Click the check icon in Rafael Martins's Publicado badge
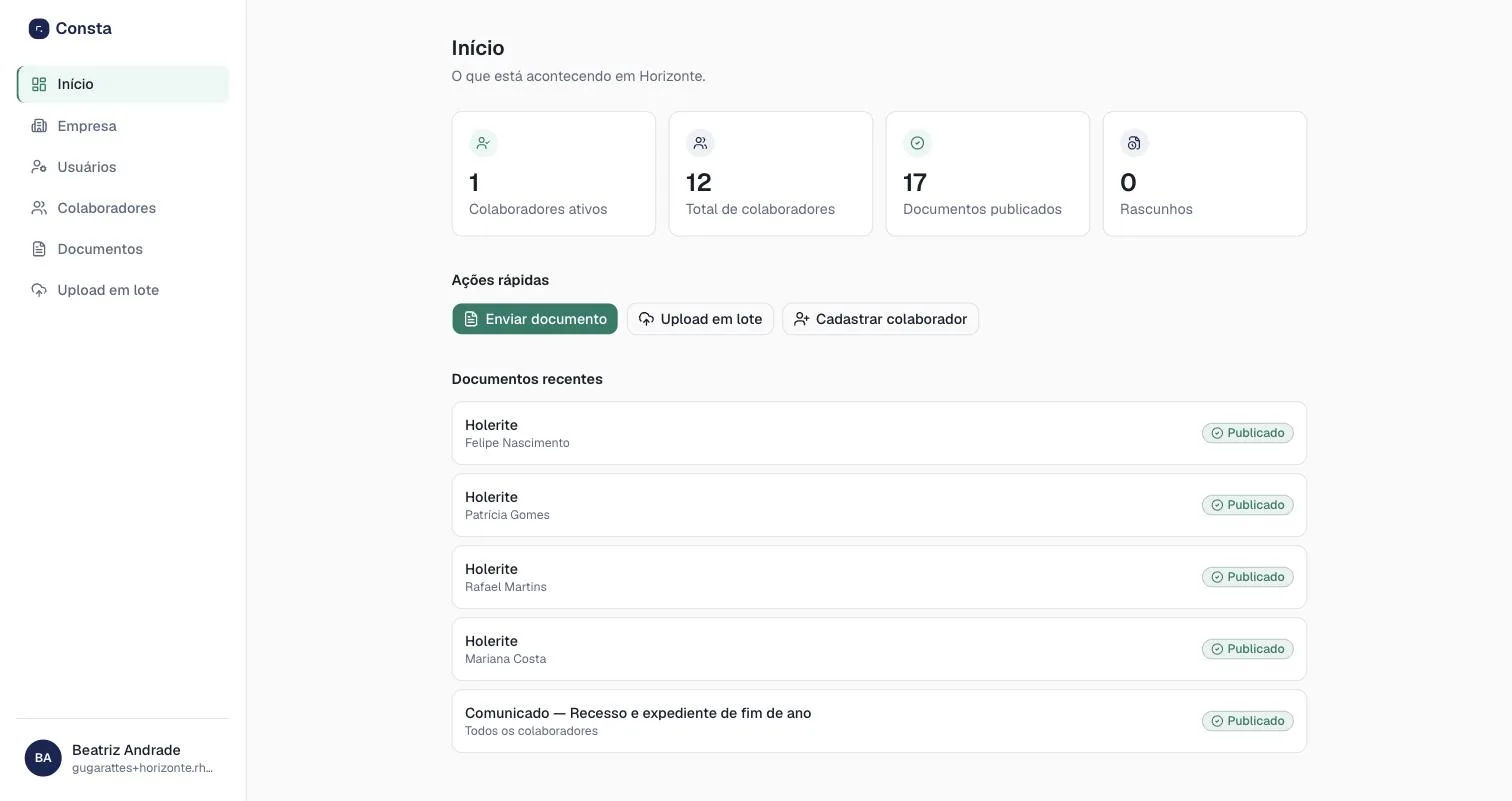This screenshot has height=801, width=1512. [1217, 577]
